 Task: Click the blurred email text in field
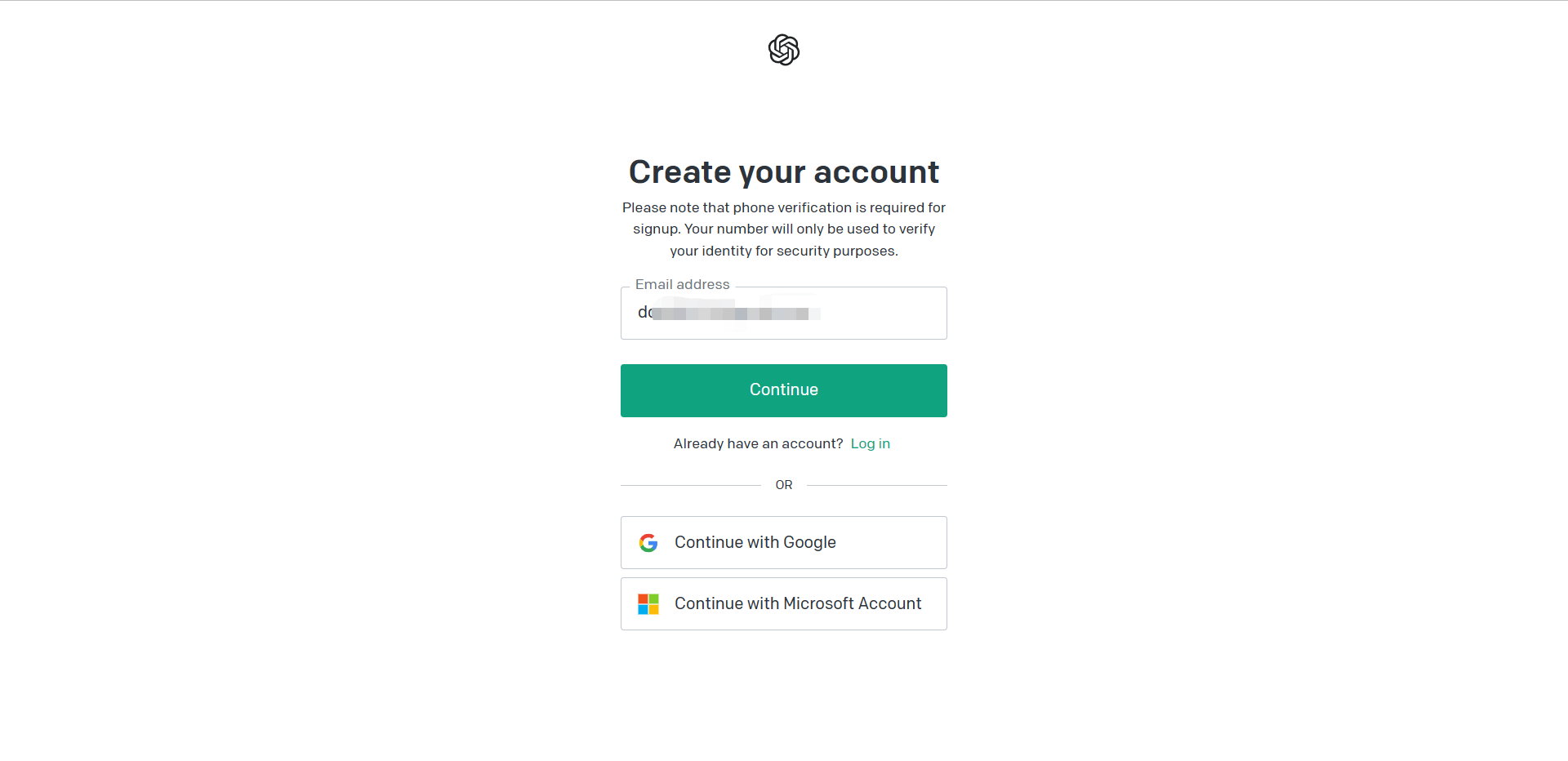[x=728, y=314]
